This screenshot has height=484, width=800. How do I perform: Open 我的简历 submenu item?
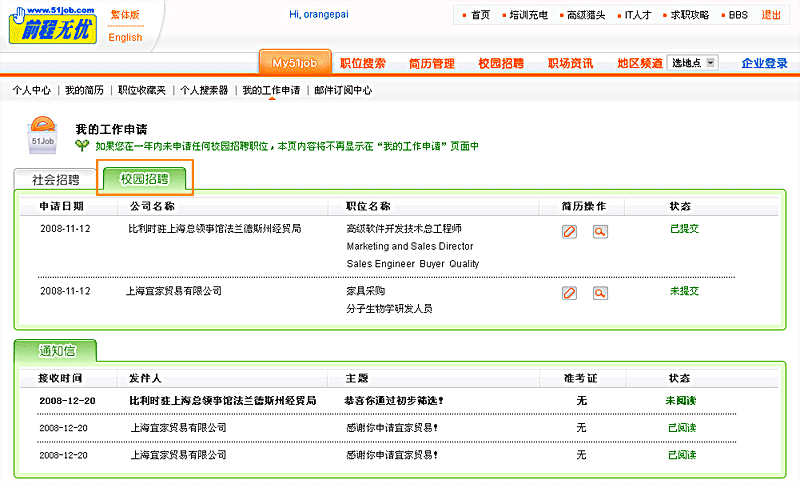tap(84, 90)
